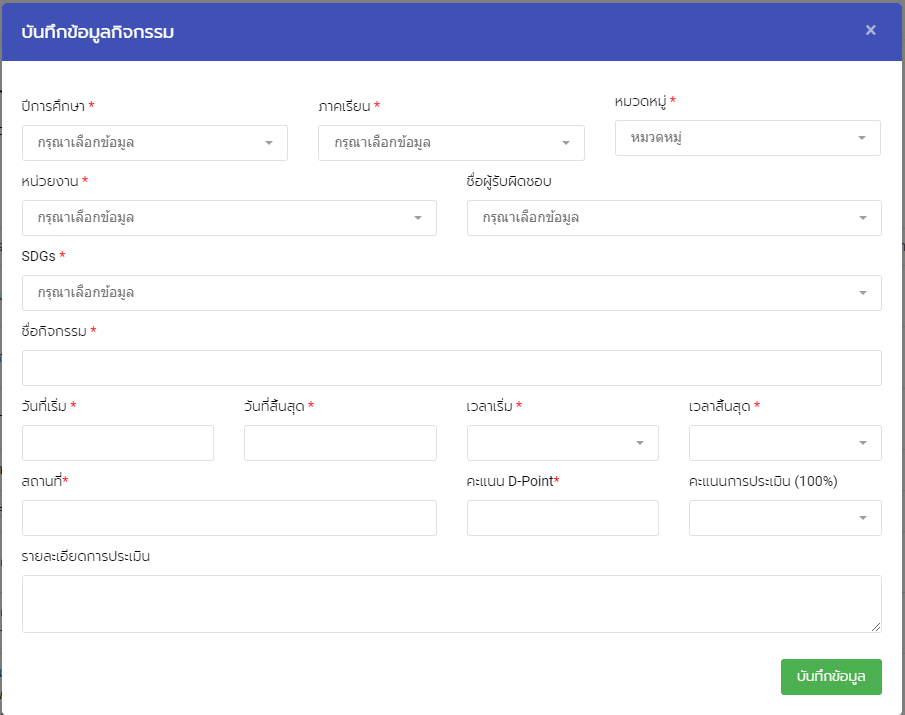Open the เวลาสิ้นสุด time dropdown
The width and height of the screenshot is (905, 715).
point(785,443)
